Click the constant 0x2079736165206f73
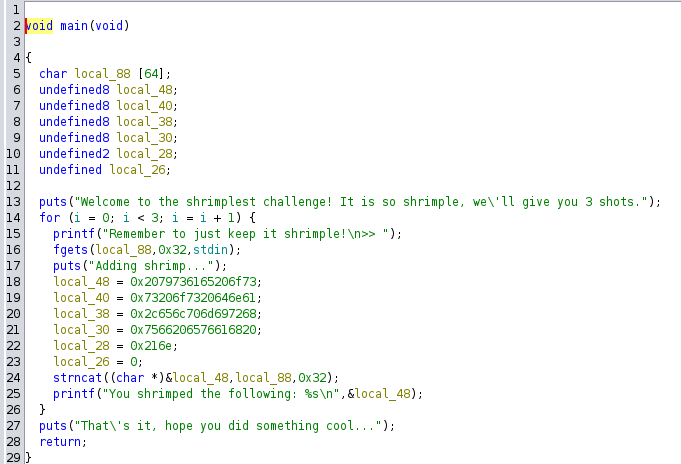Image resolution: width=681 pixels, height=464 pixels. coord(193,282)
